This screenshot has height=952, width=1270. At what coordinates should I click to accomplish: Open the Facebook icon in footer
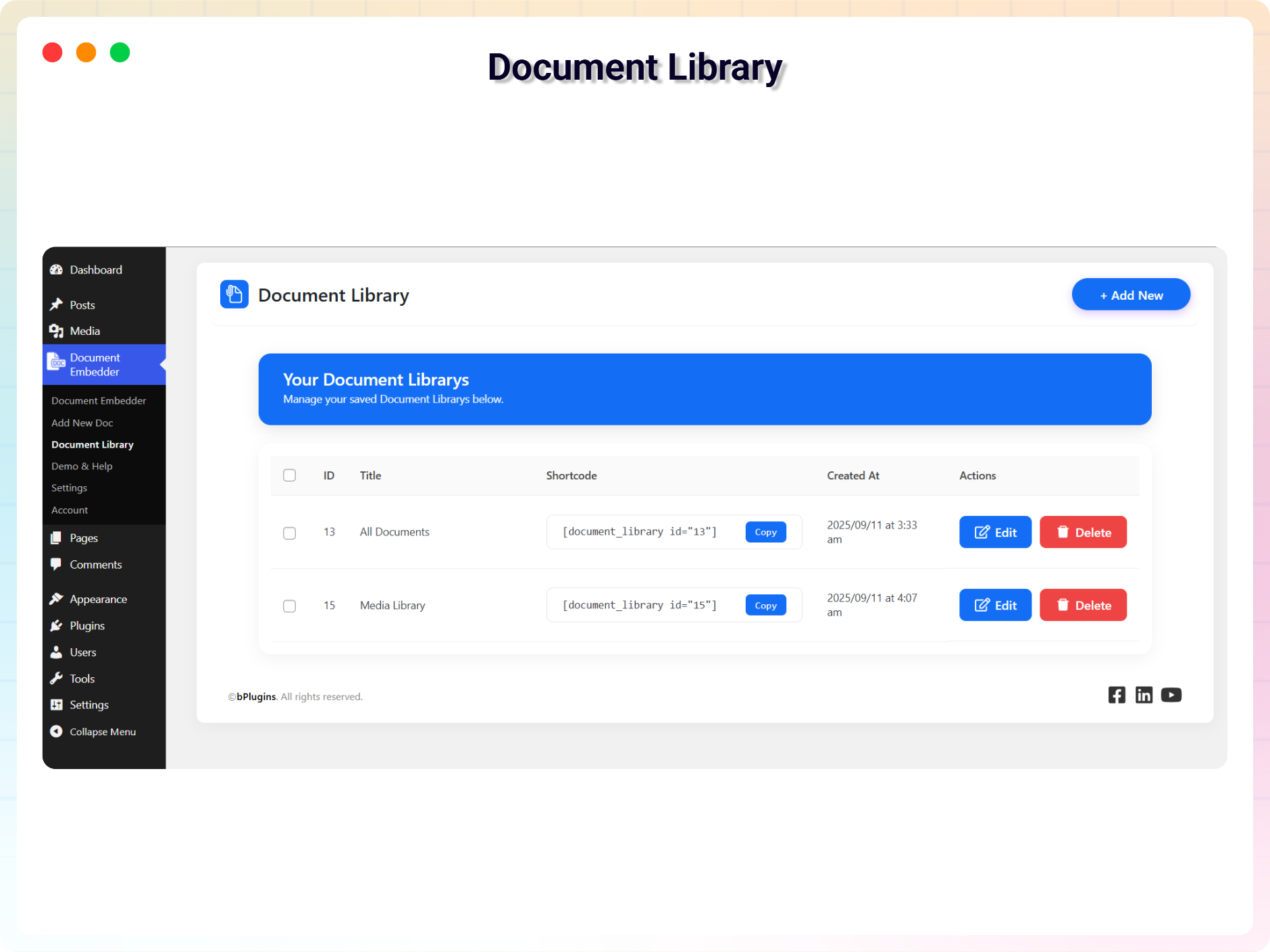click(x=1117, y=695)
